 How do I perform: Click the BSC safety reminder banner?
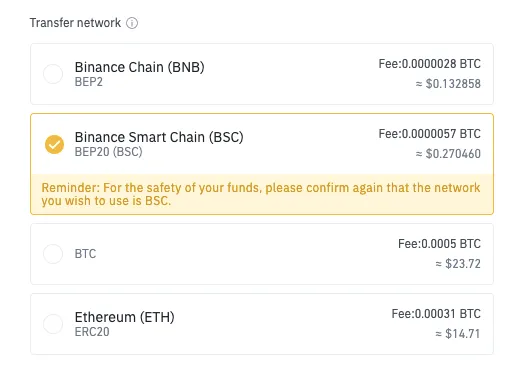[x=262, y=194]
